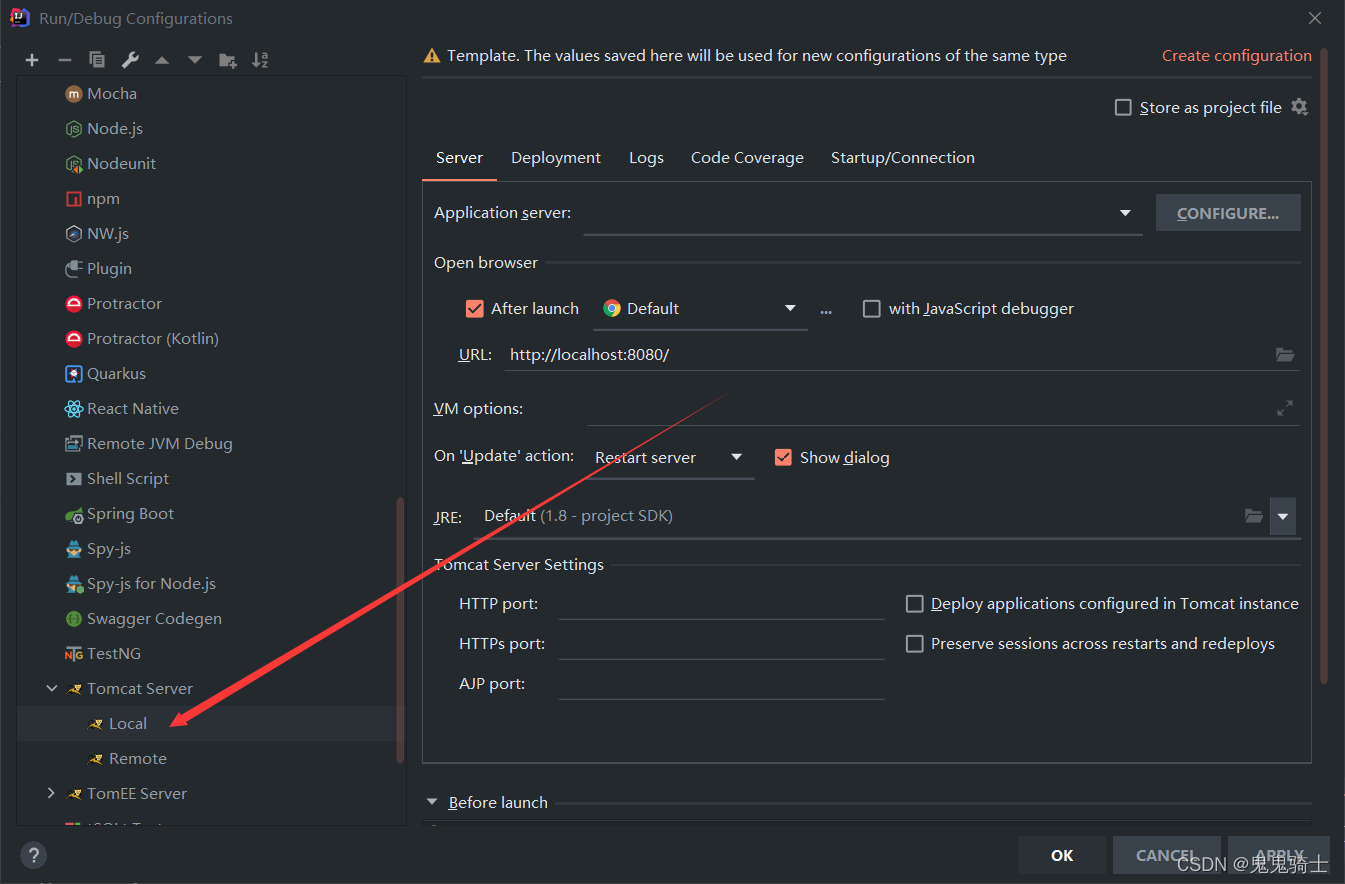Uncheck Show dialog checkbox
This screenshot has height=884, width=1345.
pos(784,458)
